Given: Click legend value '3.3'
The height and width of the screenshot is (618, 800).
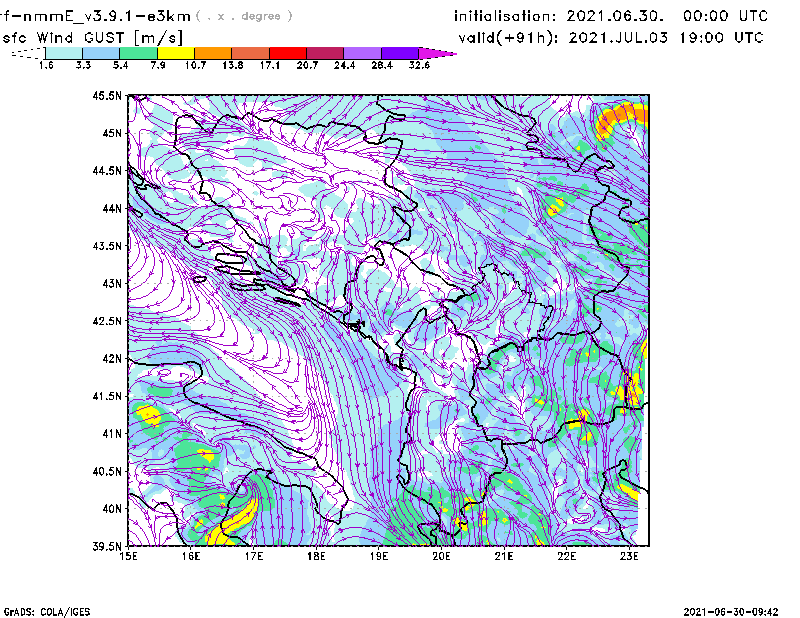Looking at the screenshot, I should pos(83,65).
